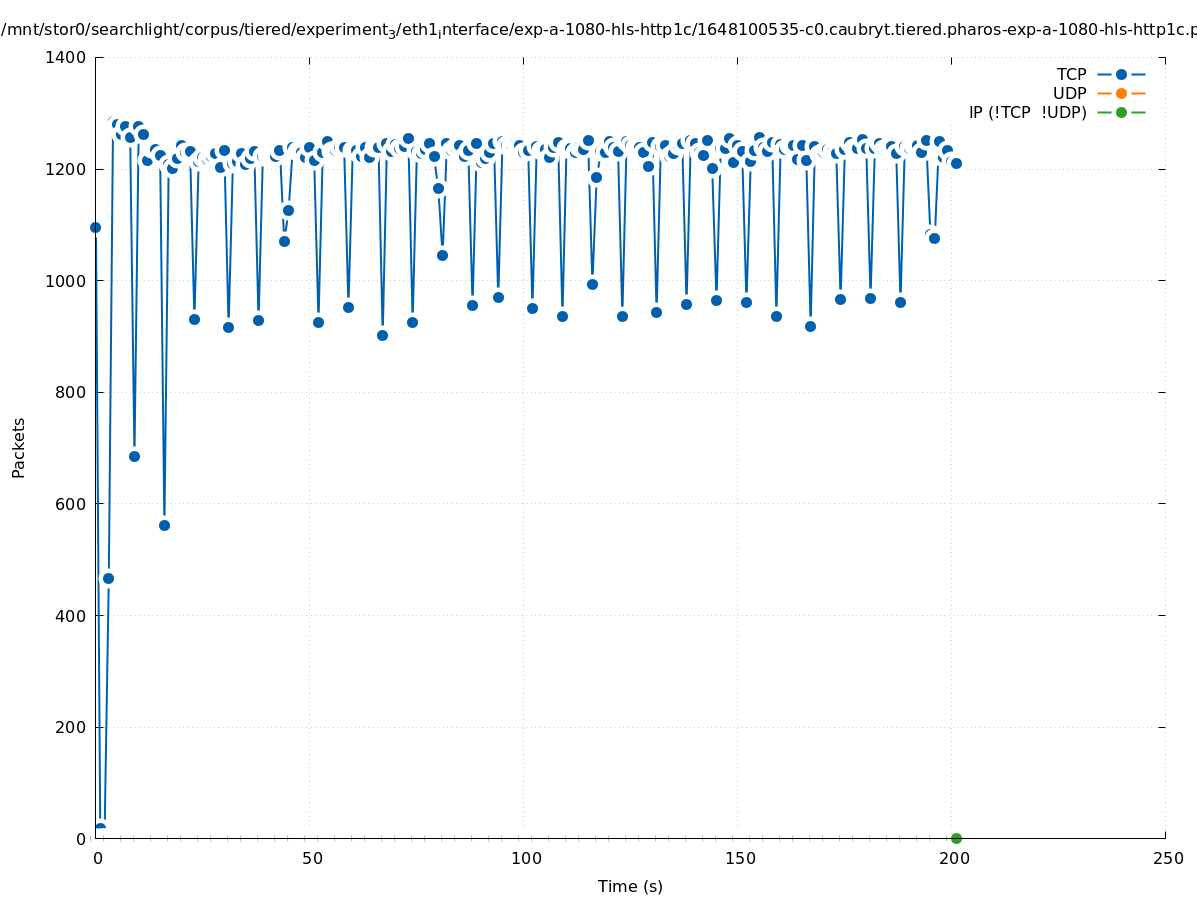
Task: Click the blue TCP legend marker
Action: (1121, 74)
